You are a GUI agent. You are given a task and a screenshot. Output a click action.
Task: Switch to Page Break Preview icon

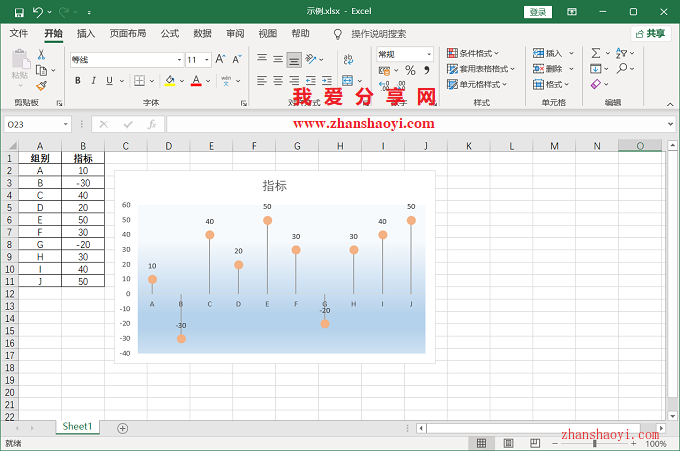[x=535, y=443]
